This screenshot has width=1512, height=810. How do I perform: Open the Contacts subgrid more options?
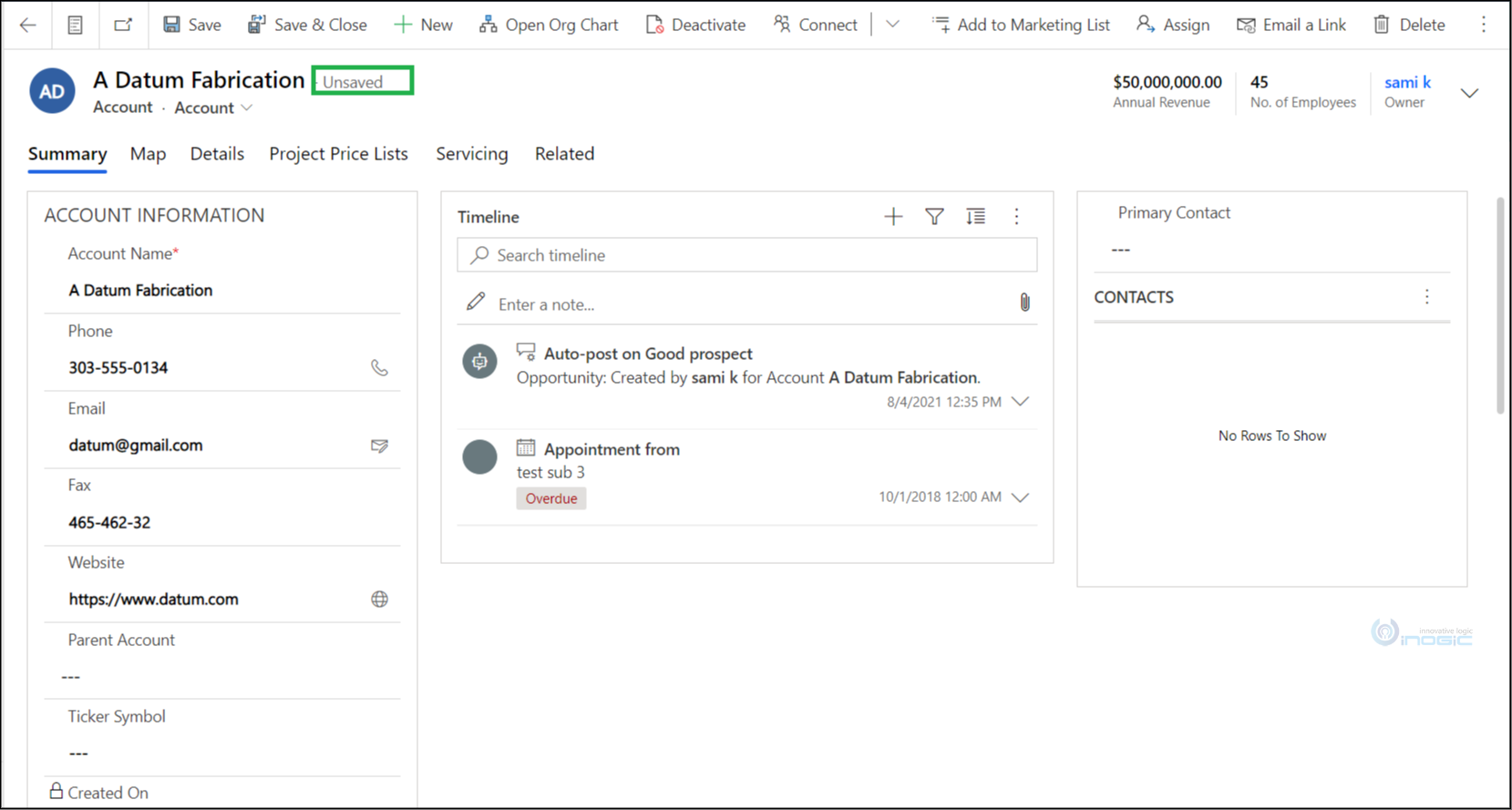[x=1427, y=297]
